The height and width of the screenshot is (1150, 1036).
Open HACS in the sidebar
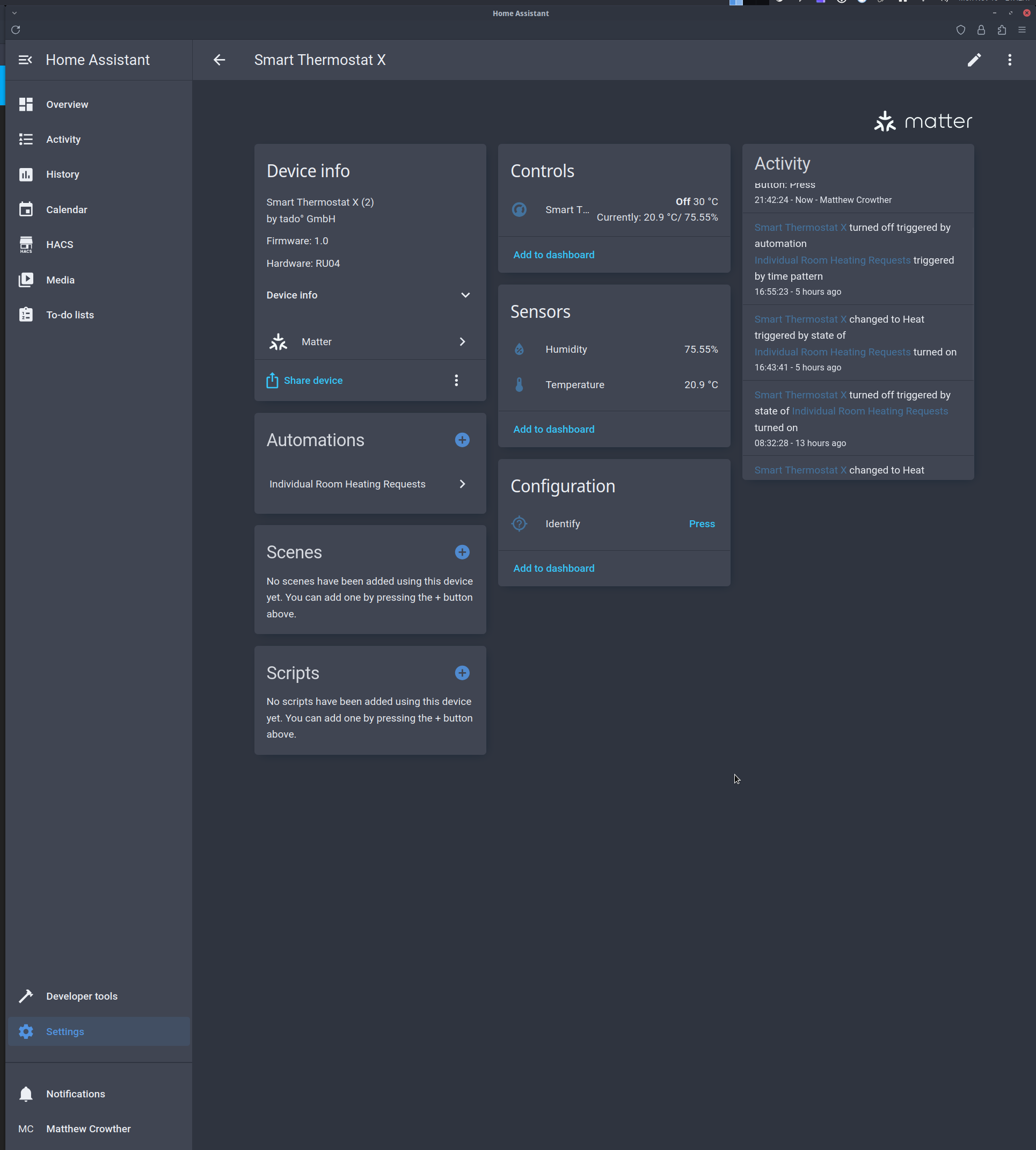coord(59,245)
